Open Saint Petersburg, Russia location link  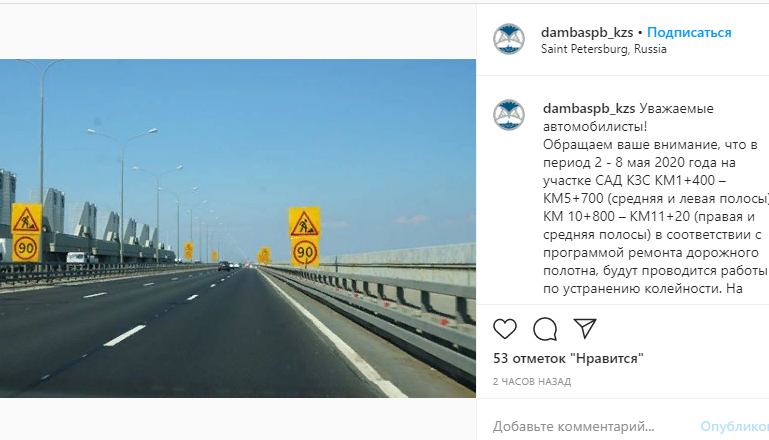click(x=604, y=49)
